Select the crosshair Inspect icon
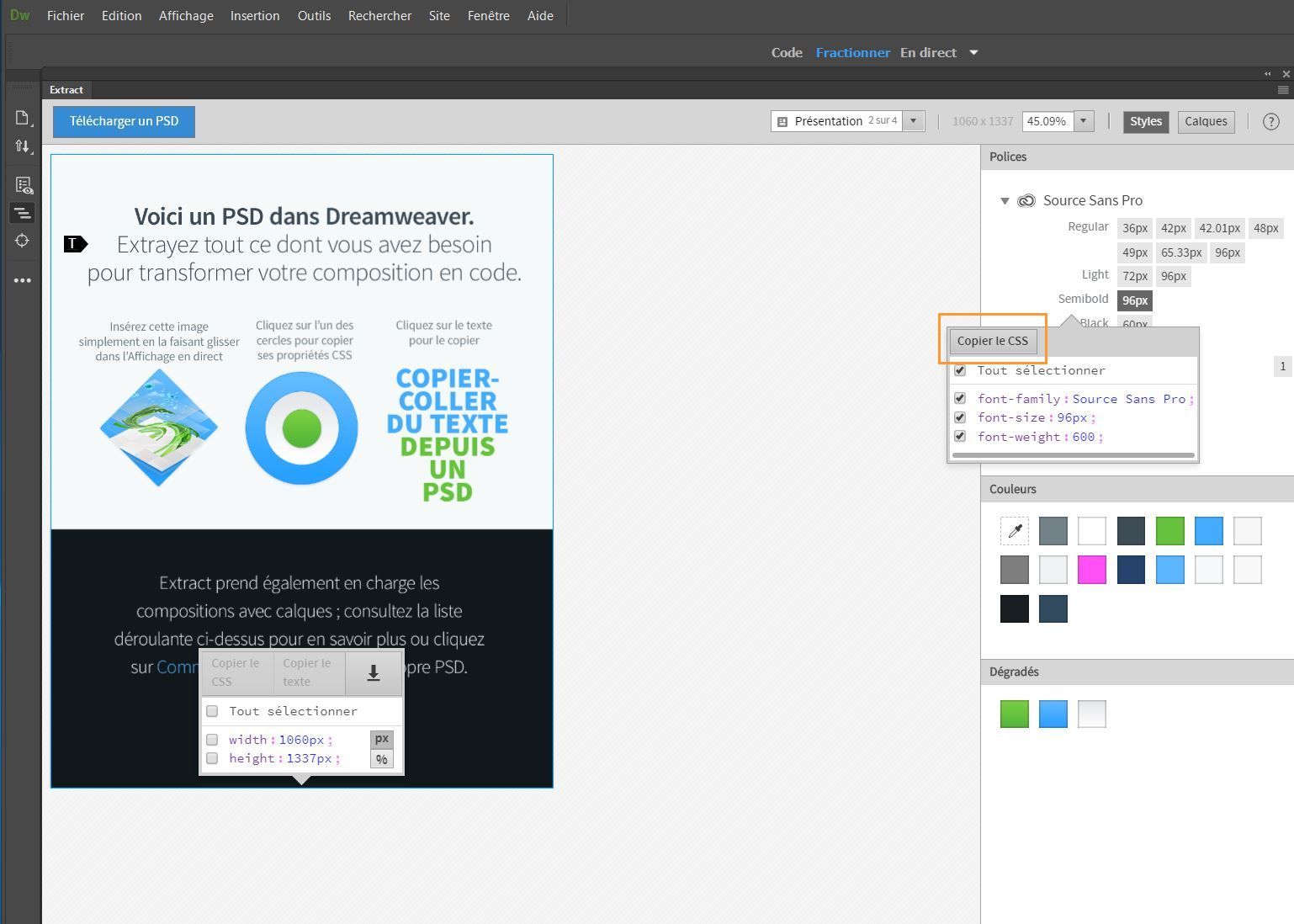The width and height of the screenshot is (1294, 924). coord(23,241)
